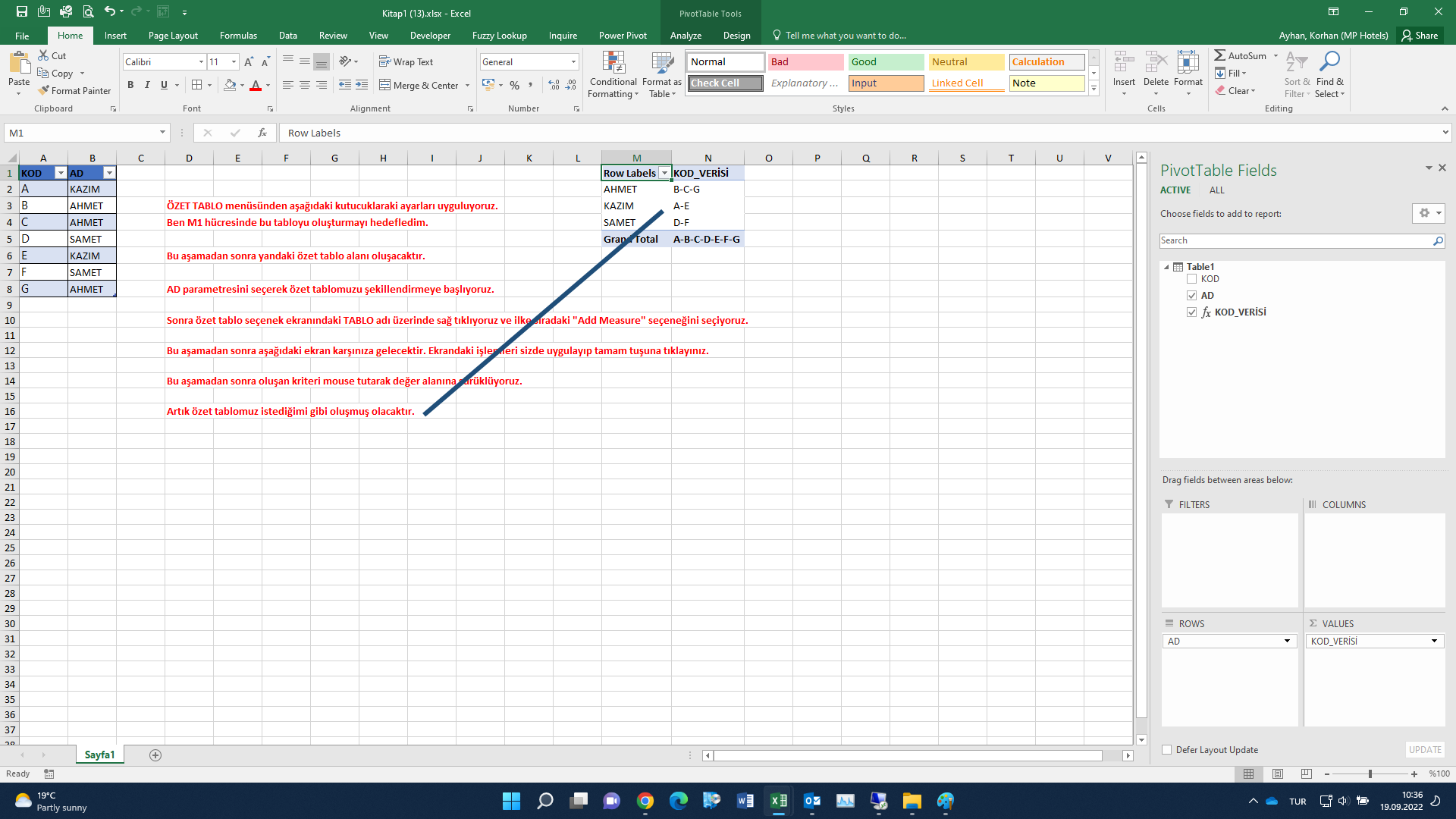Open the pivot fields Tools gear menu
This screenshot has width=1456, height=819.
coord(1428,213)
